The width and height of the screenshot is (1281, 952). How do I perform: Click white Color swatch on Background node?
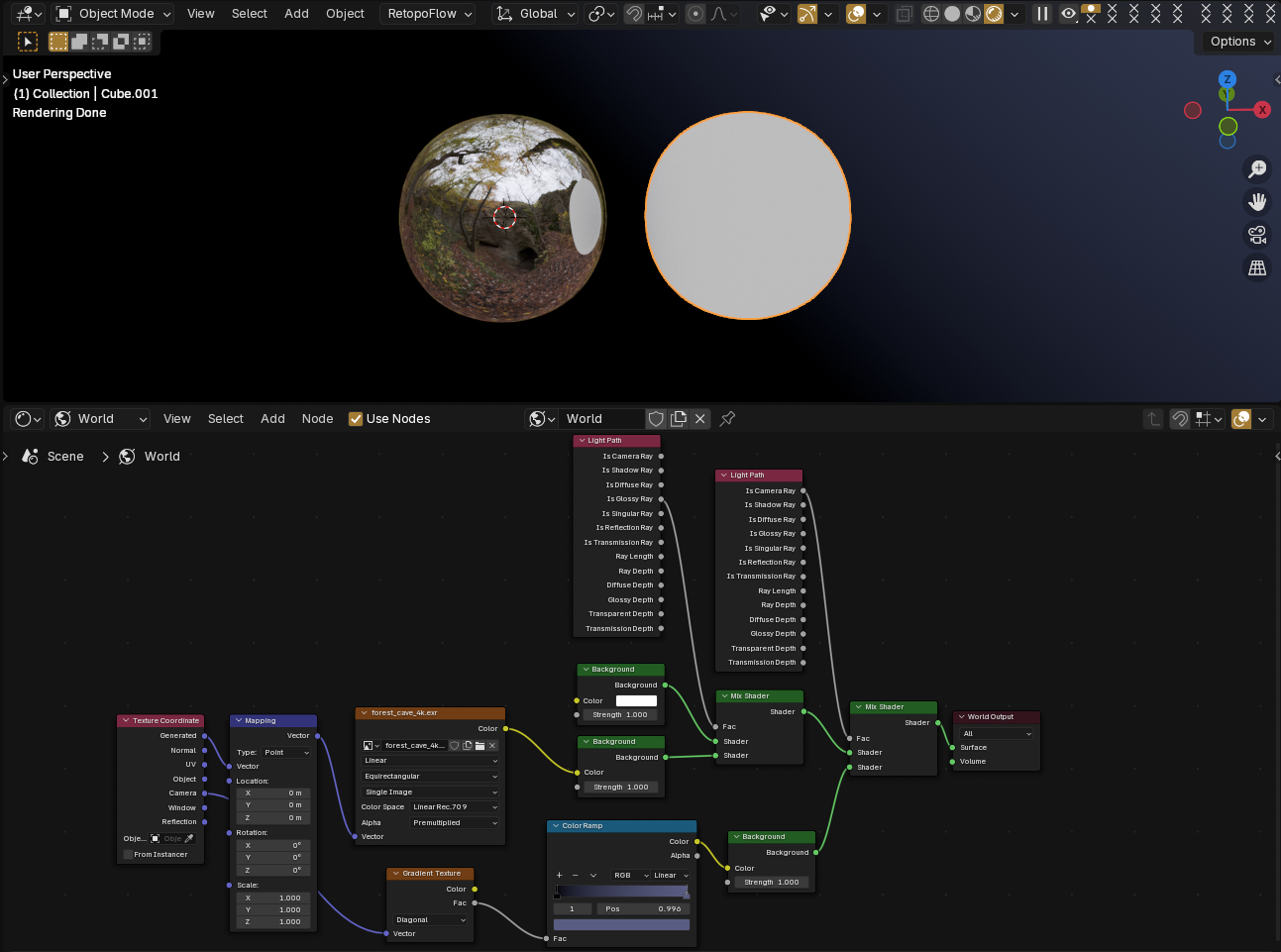pyautogui.click(x=636, y=701)
